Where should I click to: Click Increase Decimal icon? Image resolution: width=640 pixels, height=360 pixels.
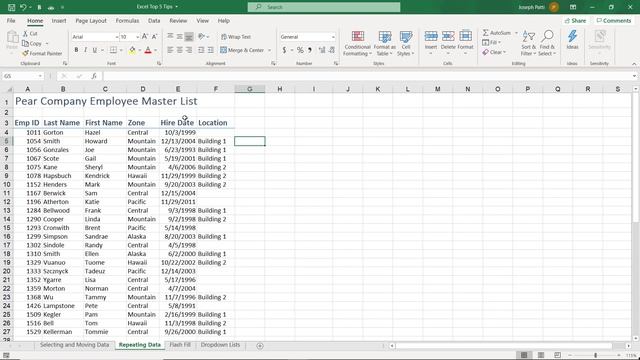click(x=322, y=50)
